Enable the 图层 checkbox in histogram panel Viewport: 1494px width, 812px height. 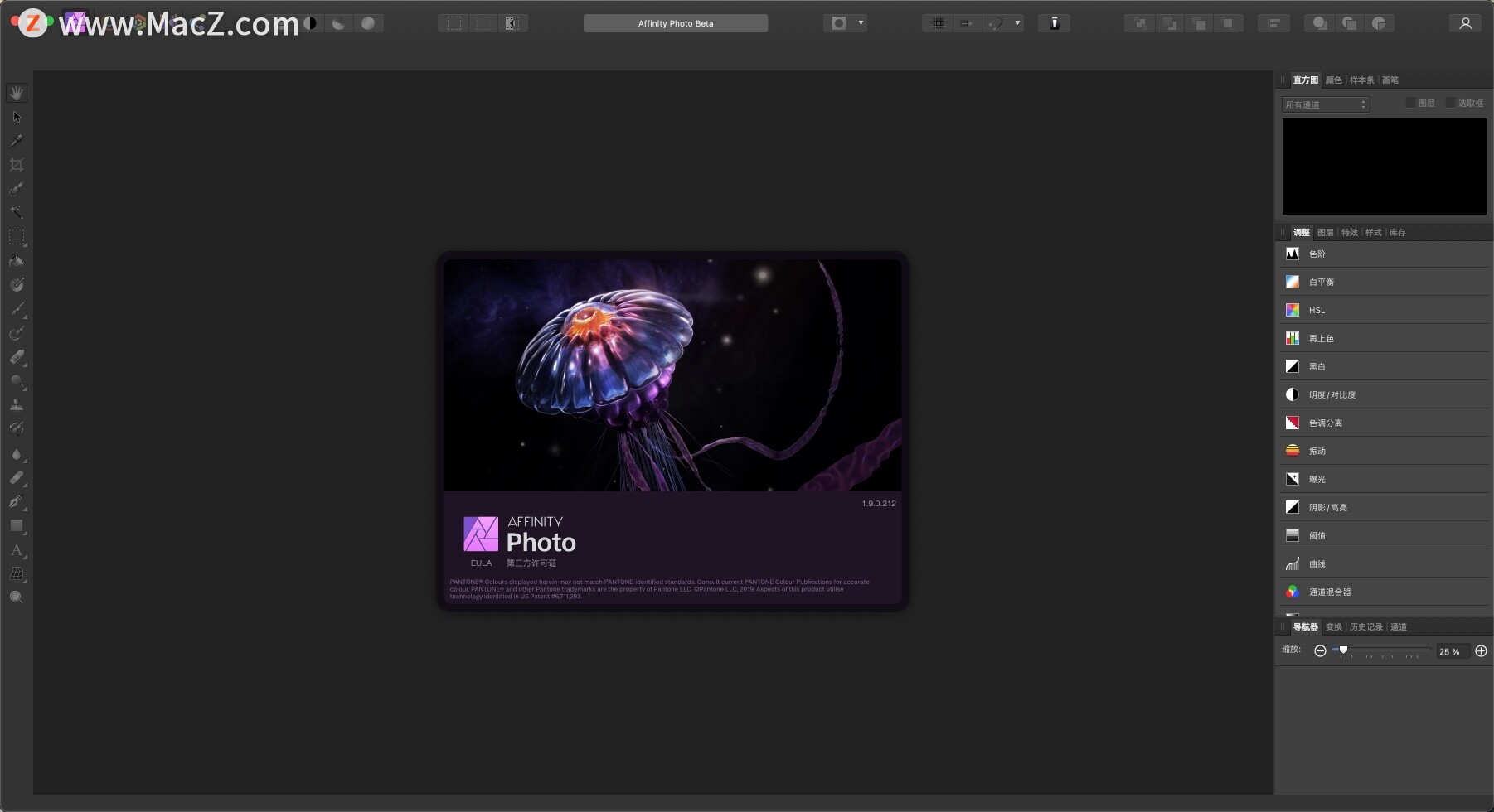pos(1410,103)
